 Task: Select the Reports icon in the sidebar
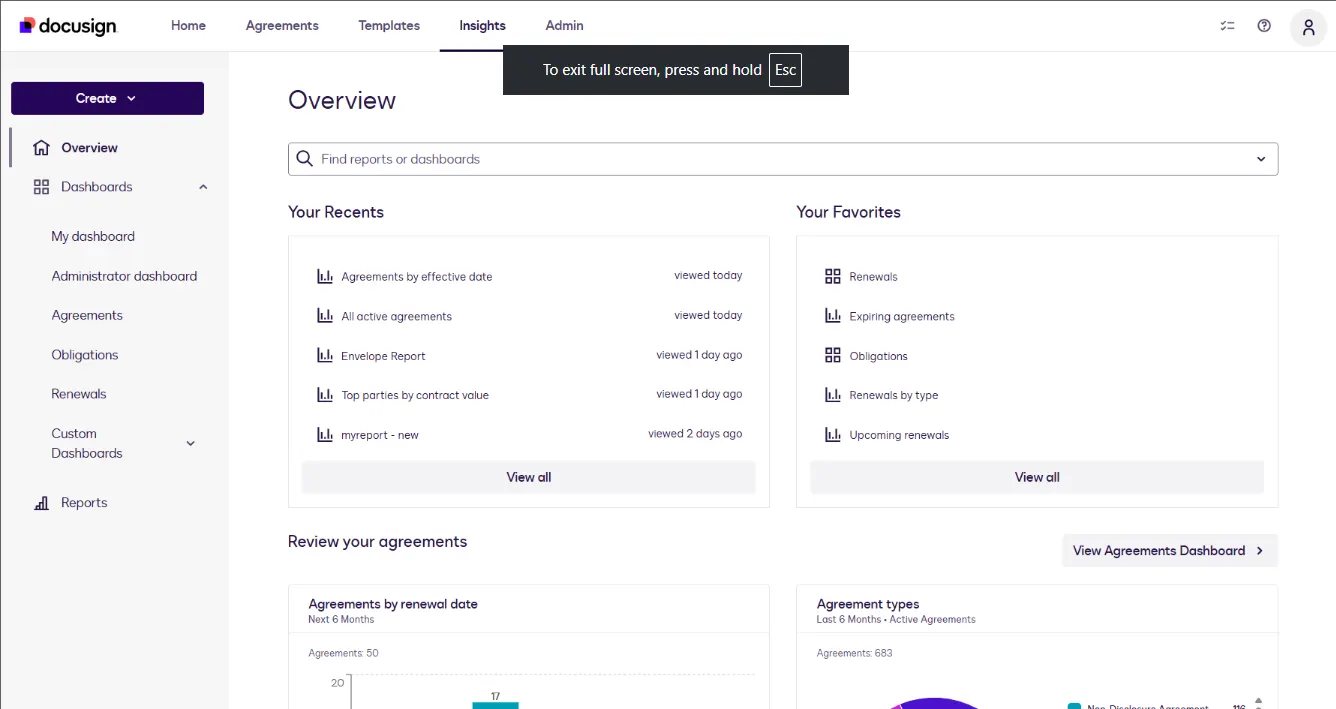pos(41,502)
